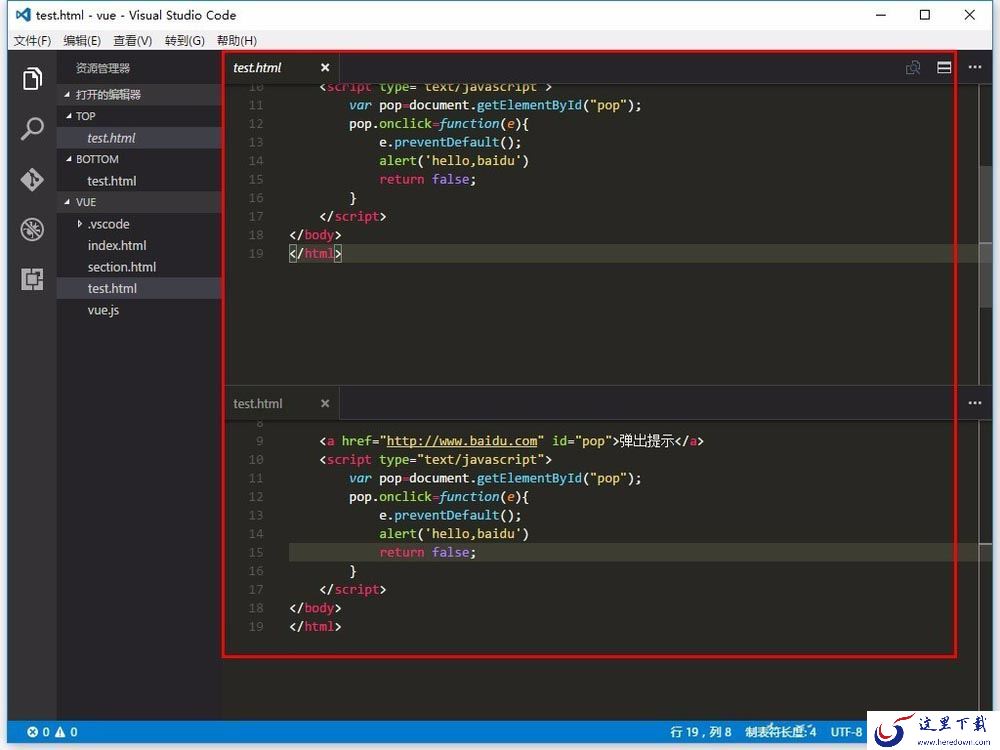This screenshot has width=1000, height=750.
Task: Click the open preview/changes icon in top editor
Action: 913,68
